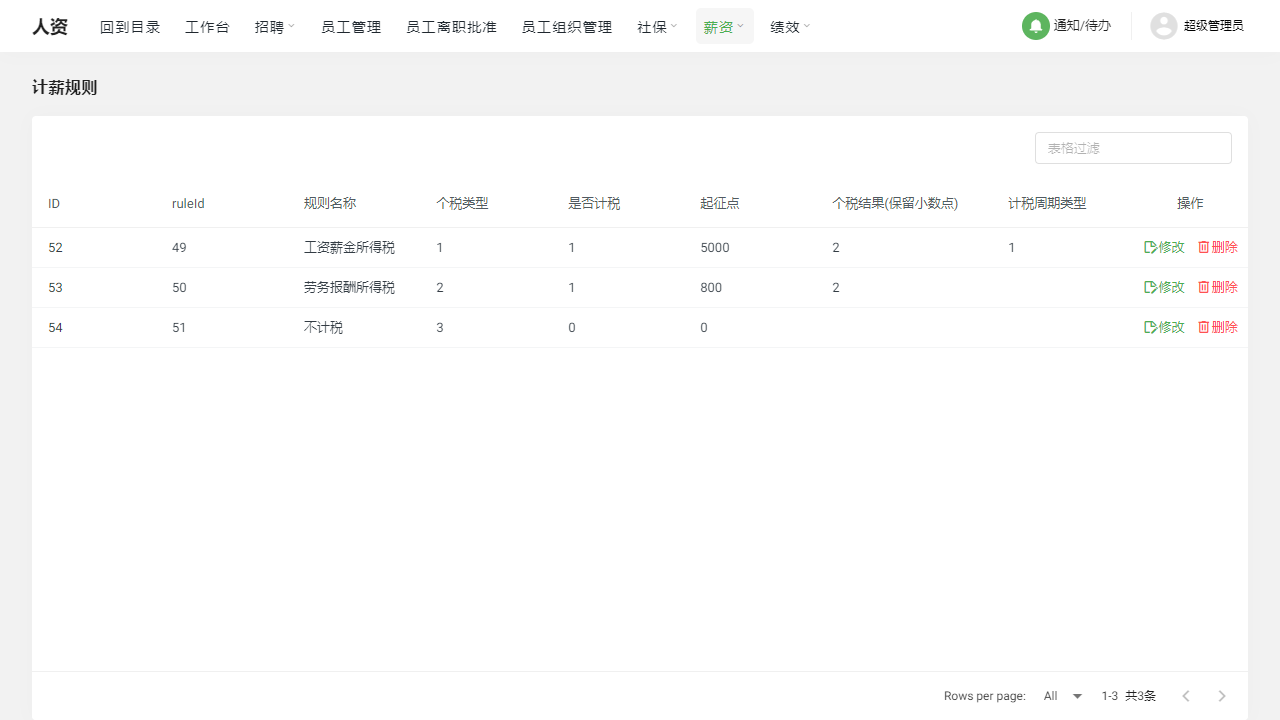This screenshot has height=720, width=1280.
Task: Open record with ID 52
Action: pyautogui.click(x=55, y=247)
